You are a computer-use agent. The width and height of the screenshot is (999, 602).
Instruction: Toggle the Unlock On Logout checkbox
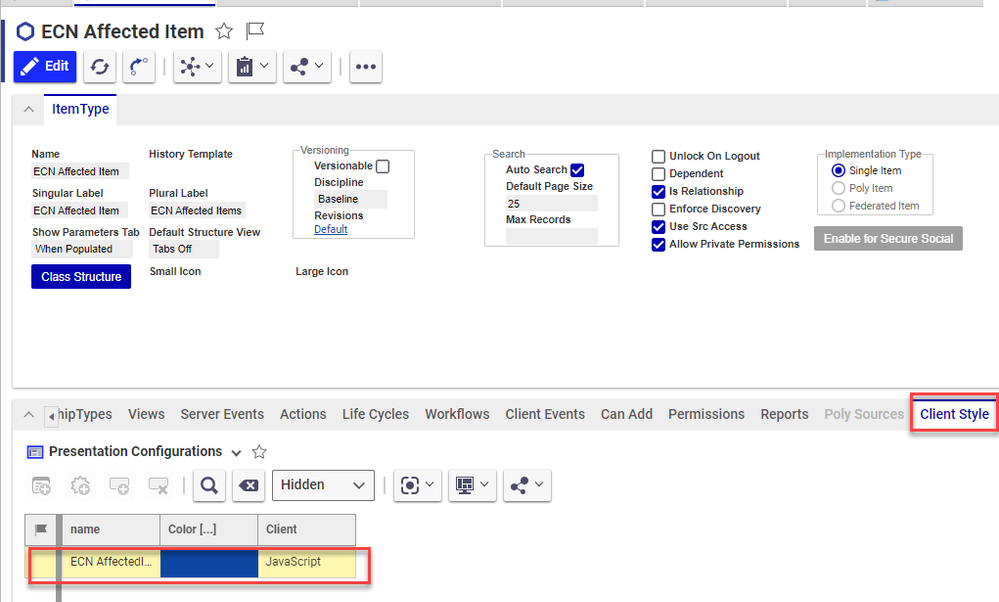tap(658, 157)
